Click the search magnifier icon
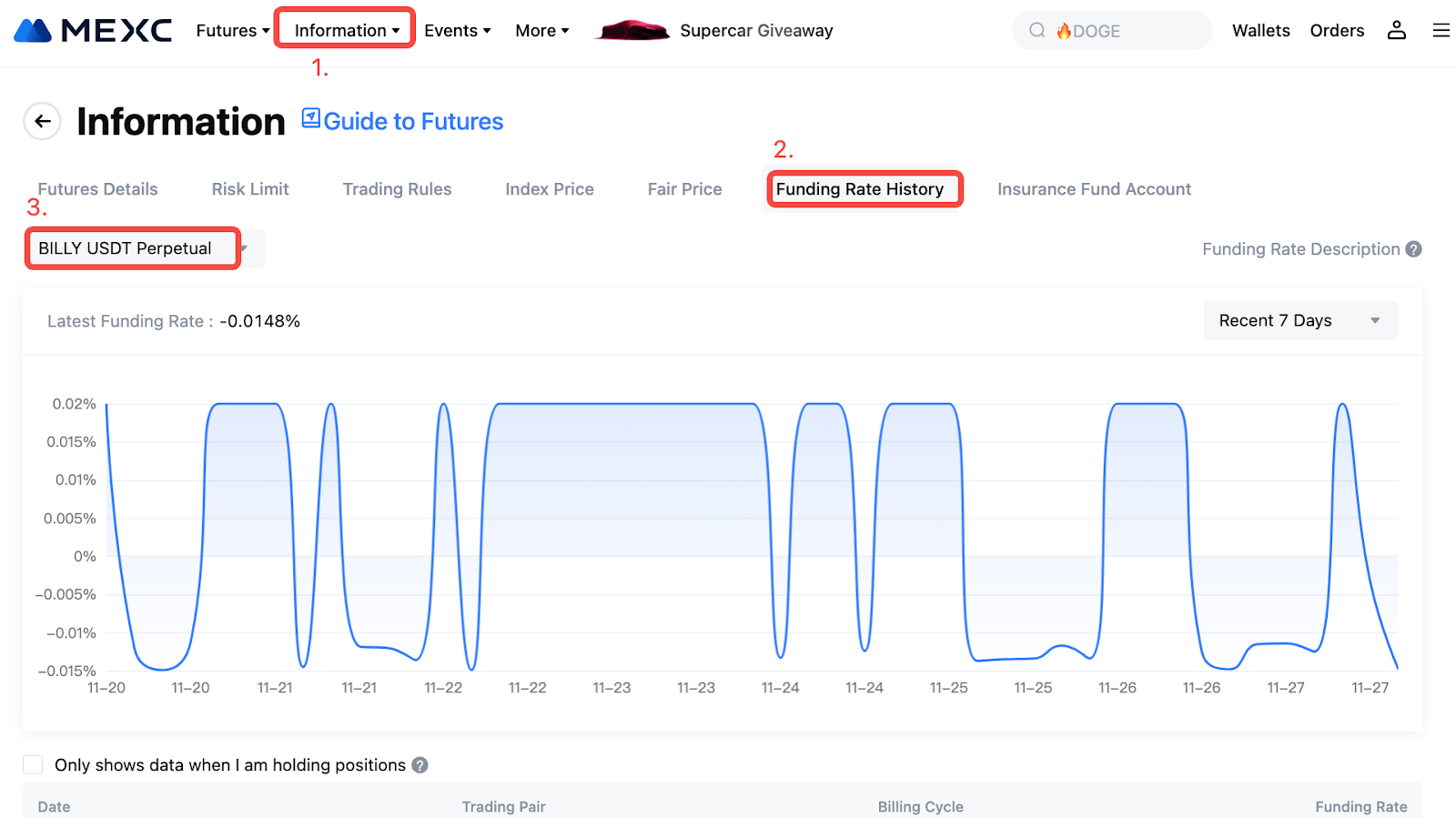 pyautogui.click(x=1036, y=30)
